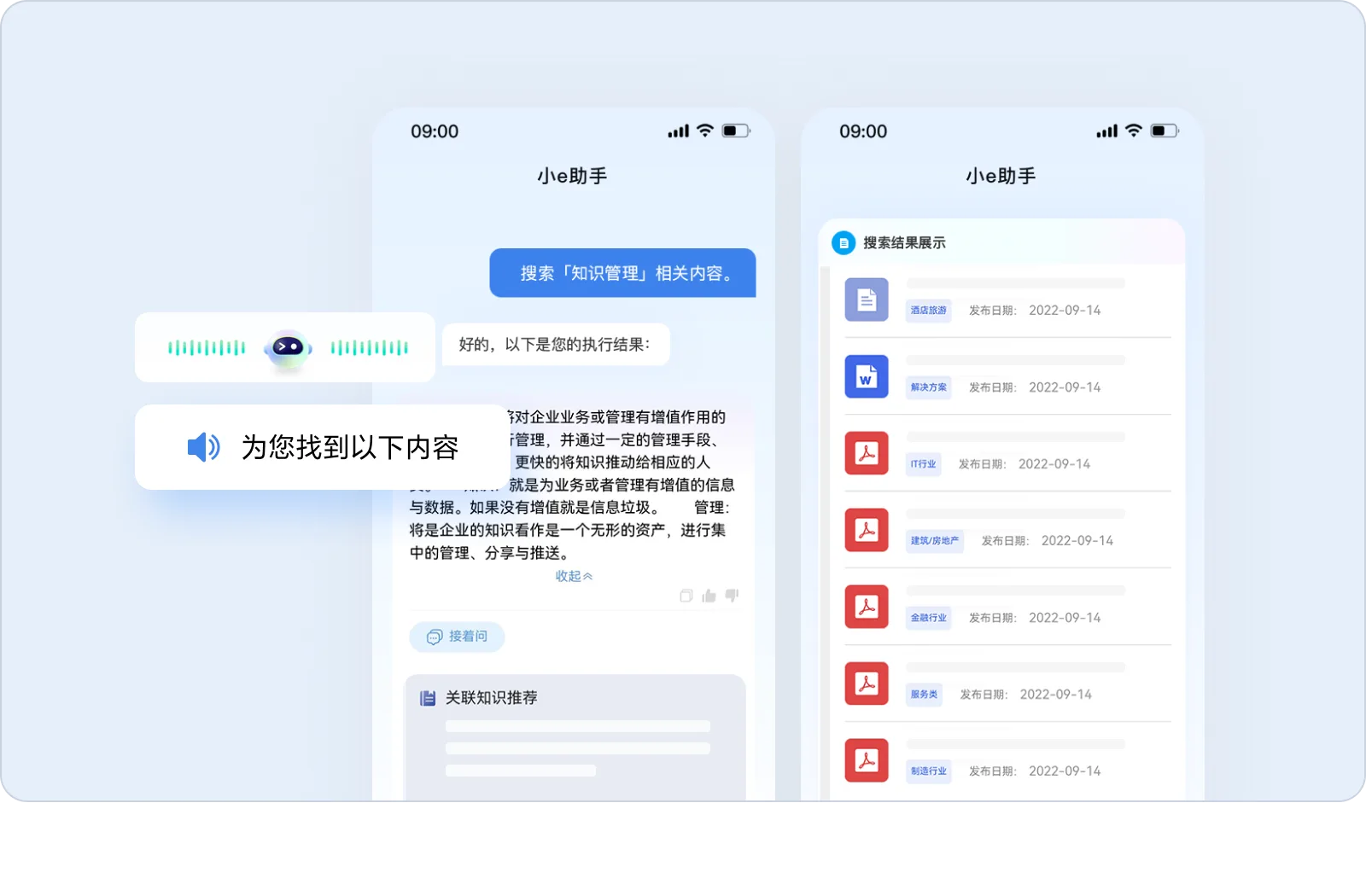Image resolution: width=1366 pixels, height=896 pixels.
Task: Click the blue 搜索结果展示 header icon
Action: click(844, 243)
